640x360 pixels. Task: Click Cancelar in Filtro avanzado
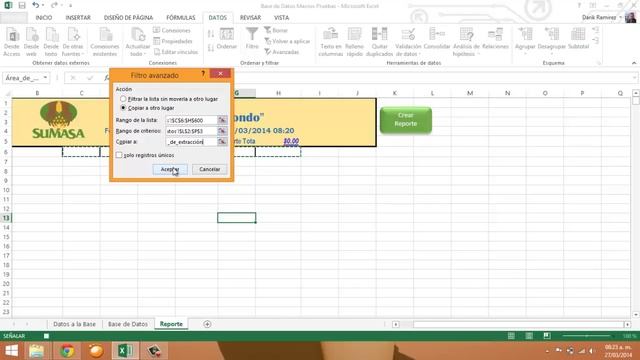[209, 169]
